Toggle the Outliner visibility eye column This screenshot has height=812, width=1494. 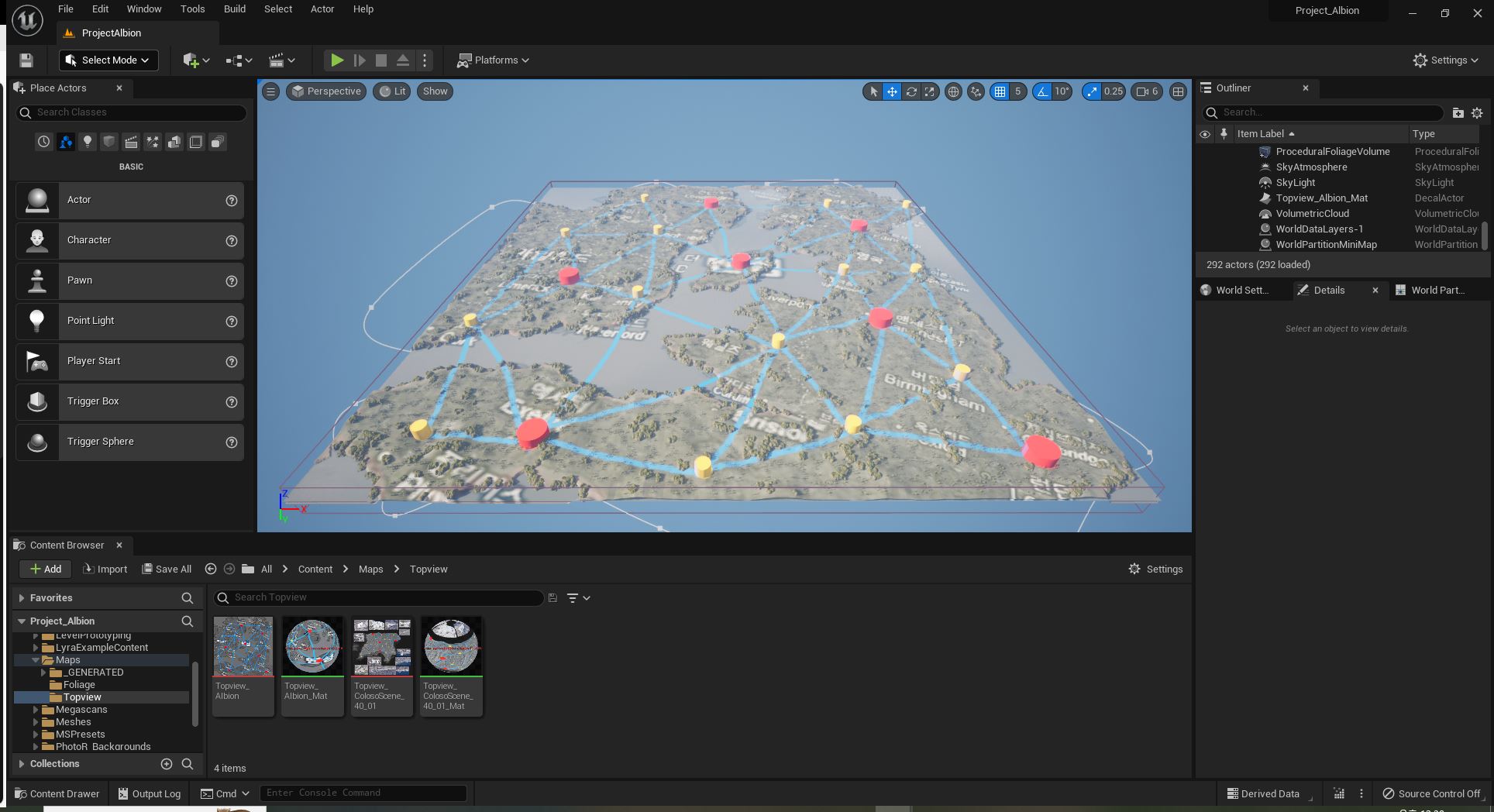click(x=1205, y=134)
